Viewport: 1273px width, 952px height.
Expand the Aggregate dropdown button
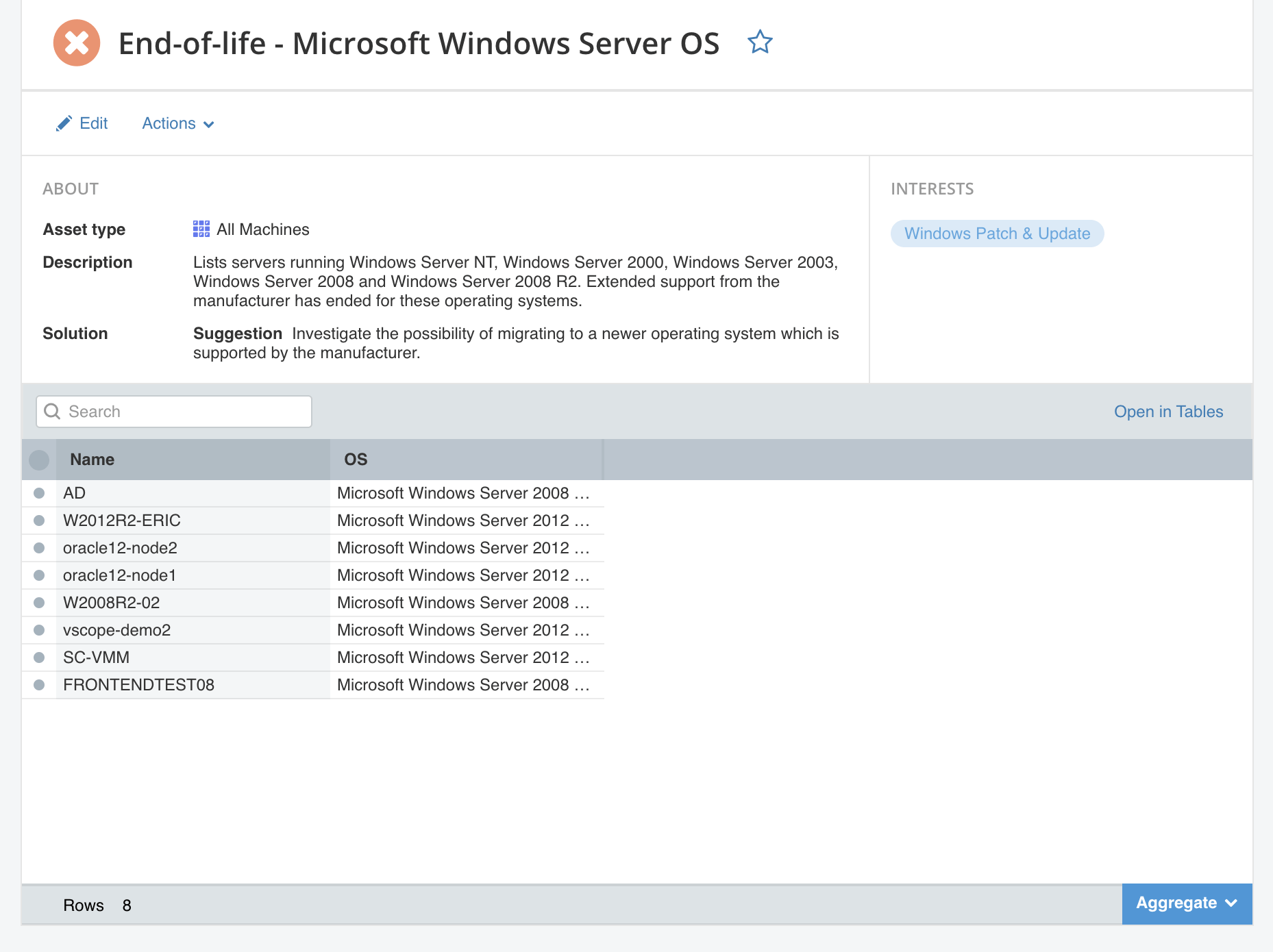point(1187,903)
